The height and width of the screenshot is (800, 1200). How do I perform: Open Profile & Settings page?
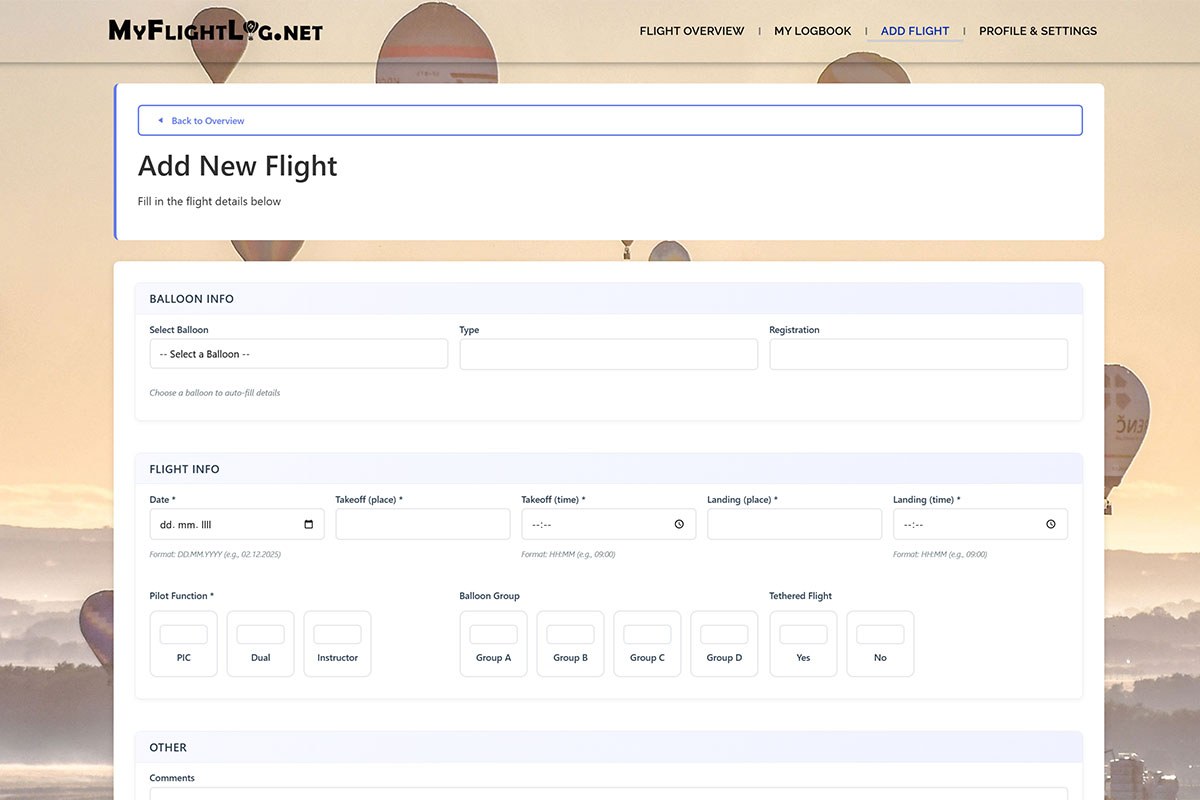tap(1037, 31)
